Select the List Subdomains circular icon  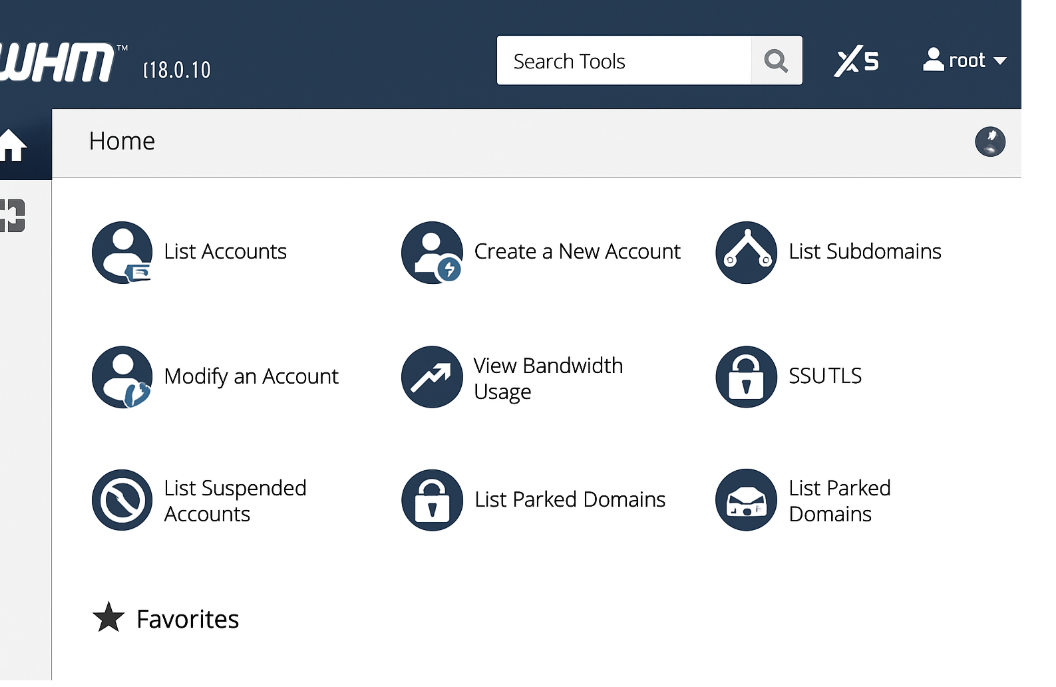[746, 252]
